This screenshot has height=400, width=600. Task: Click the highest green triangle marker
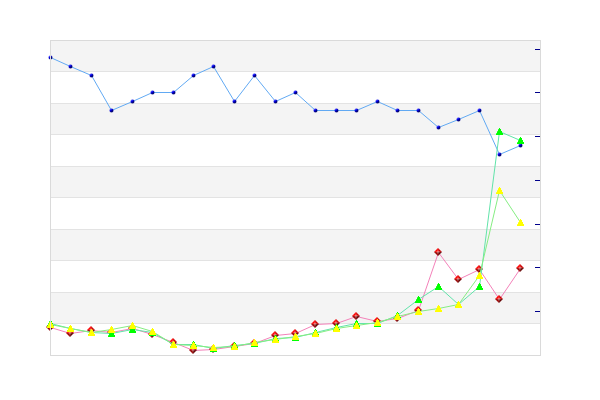click(x=499, y=132)
